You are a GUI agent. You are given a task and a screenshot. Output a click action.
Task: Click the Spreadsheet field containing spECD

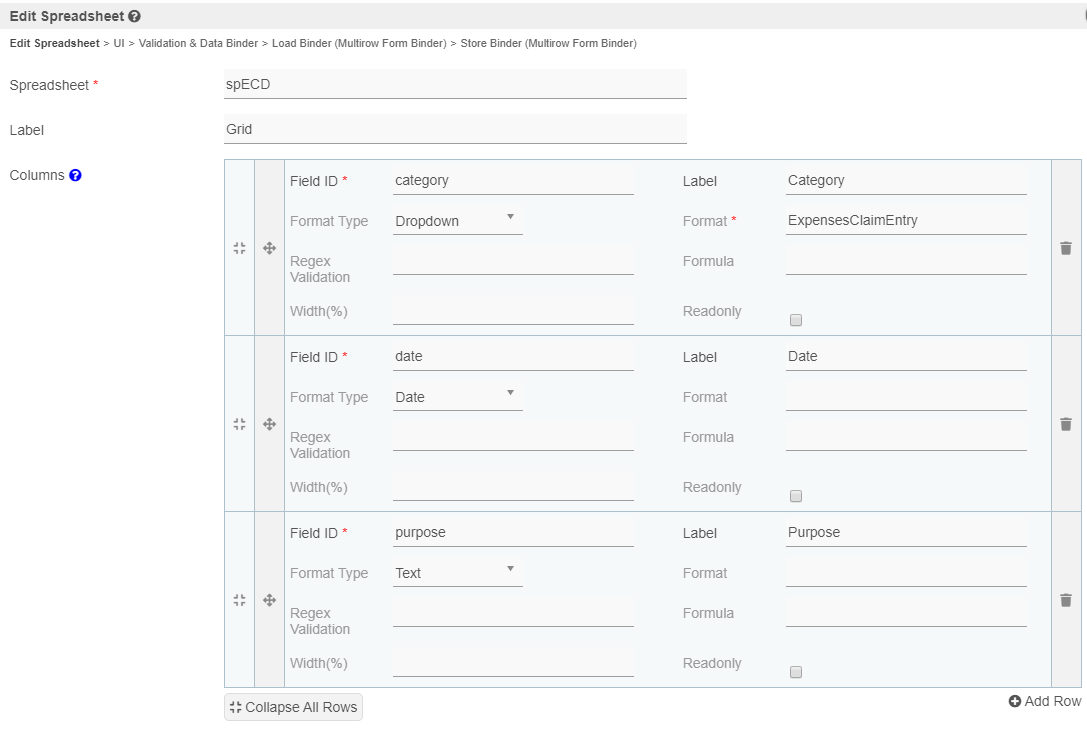[x=455, y=85]
